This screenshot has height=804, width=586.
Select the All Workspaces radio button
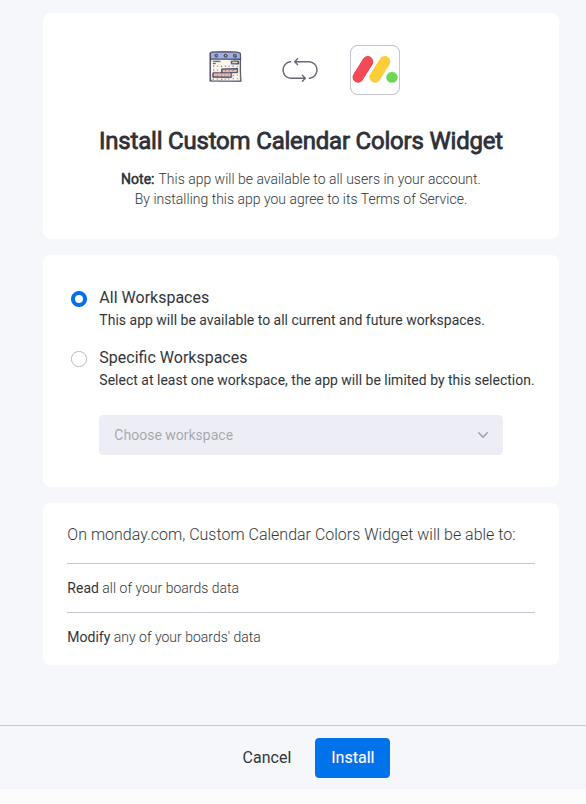coord(79,298)
